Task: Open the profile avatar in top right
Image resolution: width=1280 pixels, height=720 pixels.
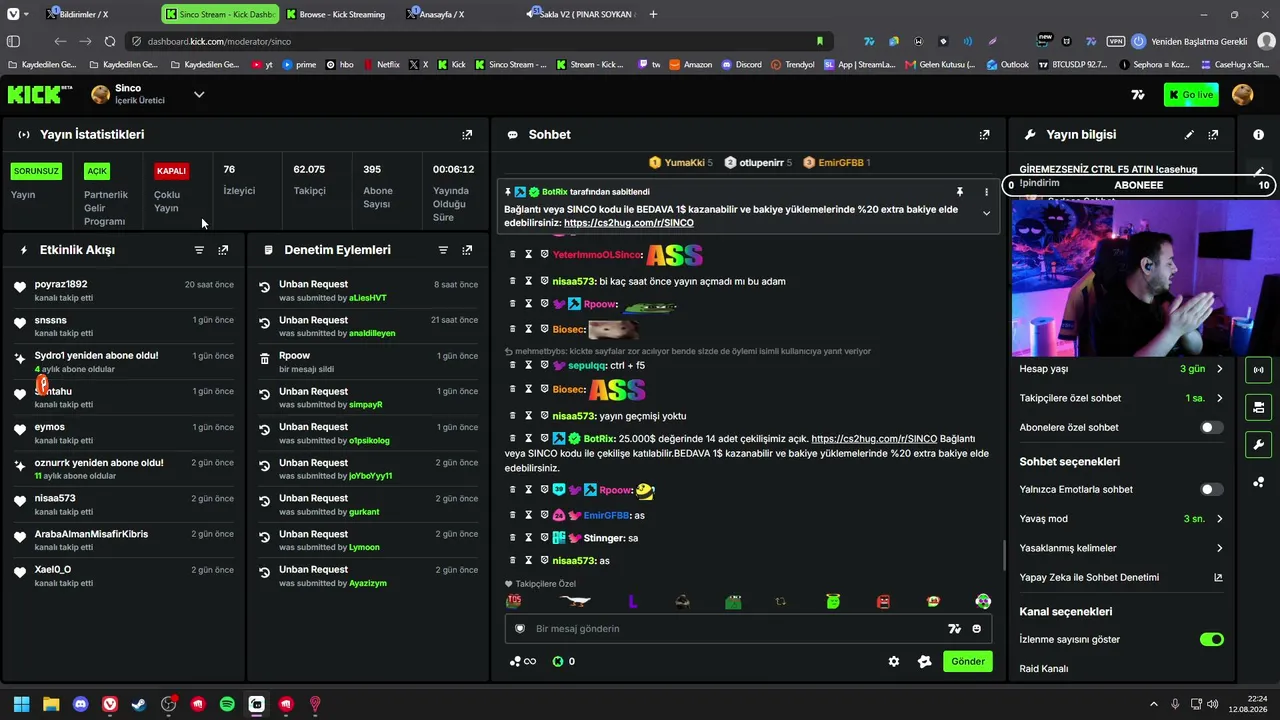Action: coord(1243,95)
